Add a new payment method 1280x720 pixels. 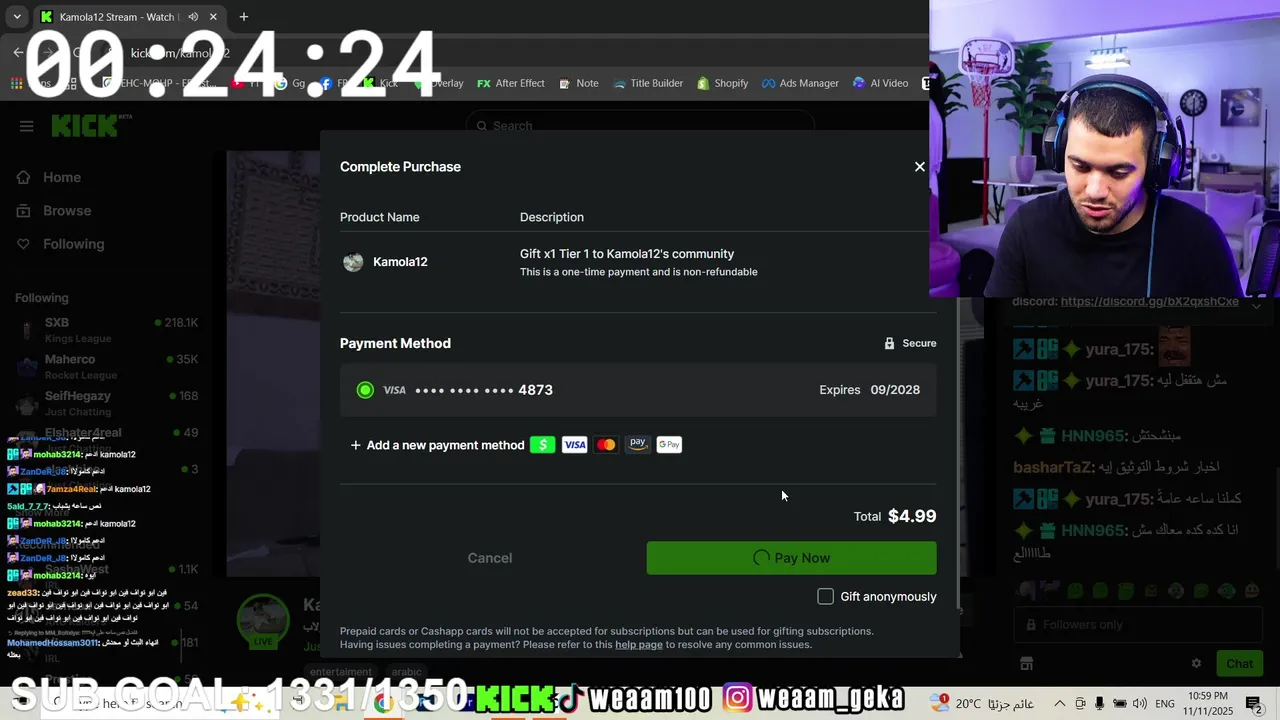[x=437, y=445]
